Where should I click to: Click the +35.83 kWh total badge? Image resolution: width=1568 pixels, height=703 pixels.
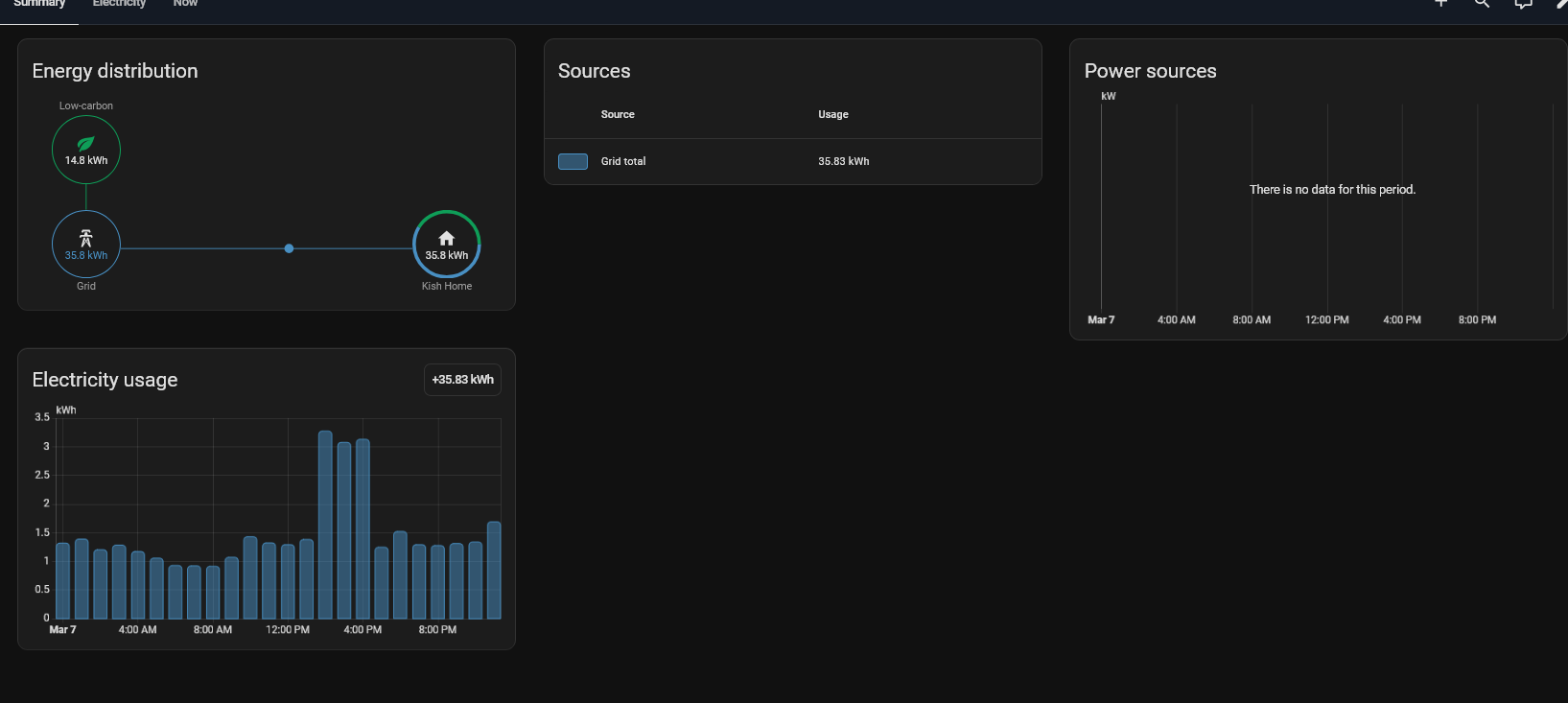[462, 380]
